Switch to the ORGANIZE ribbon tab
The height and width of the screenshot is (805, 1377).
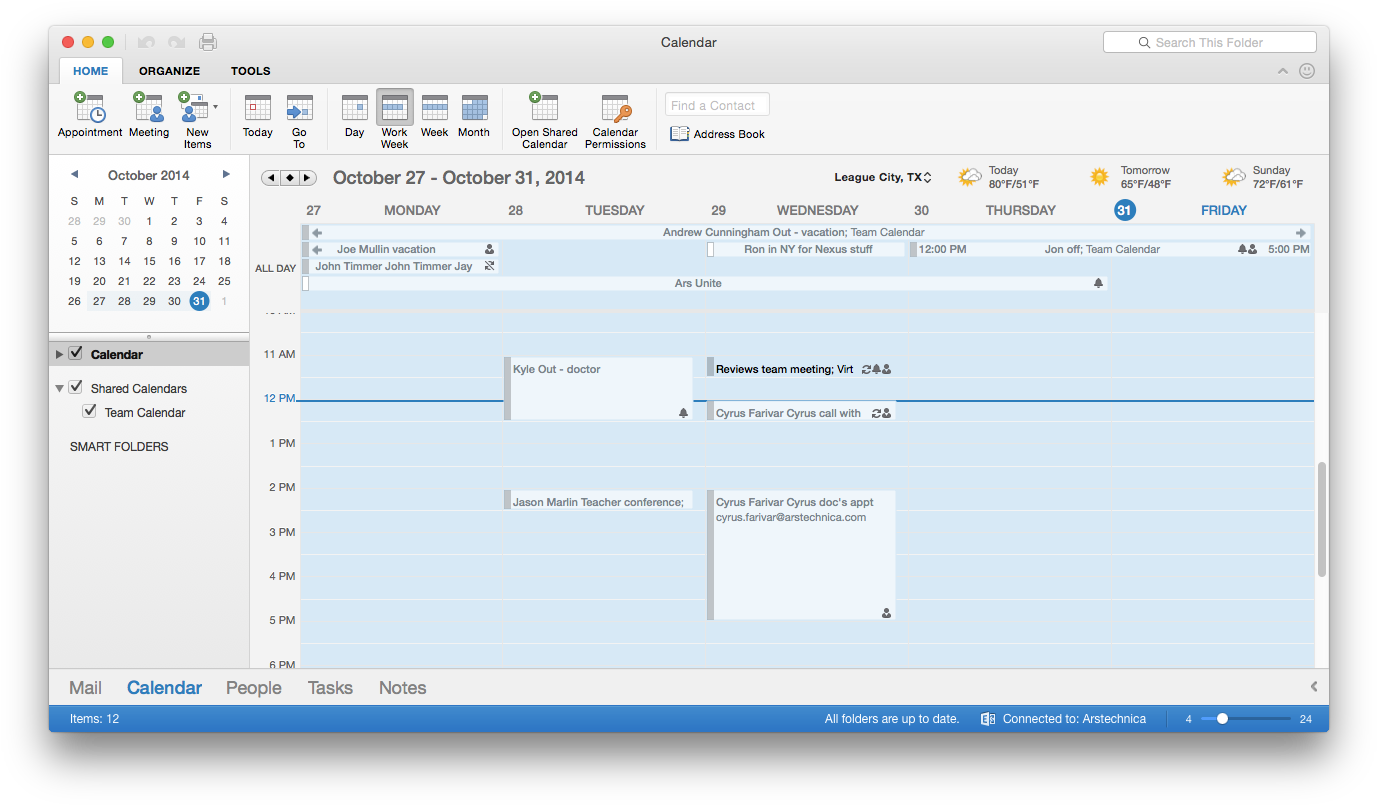169,71
